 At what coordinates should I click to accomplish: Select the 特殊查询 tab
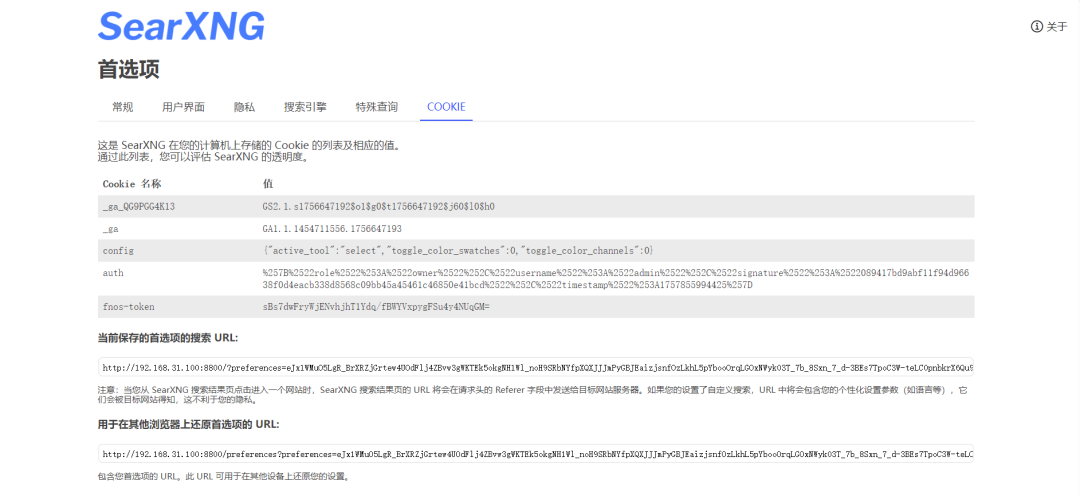(x=377, y=107)
